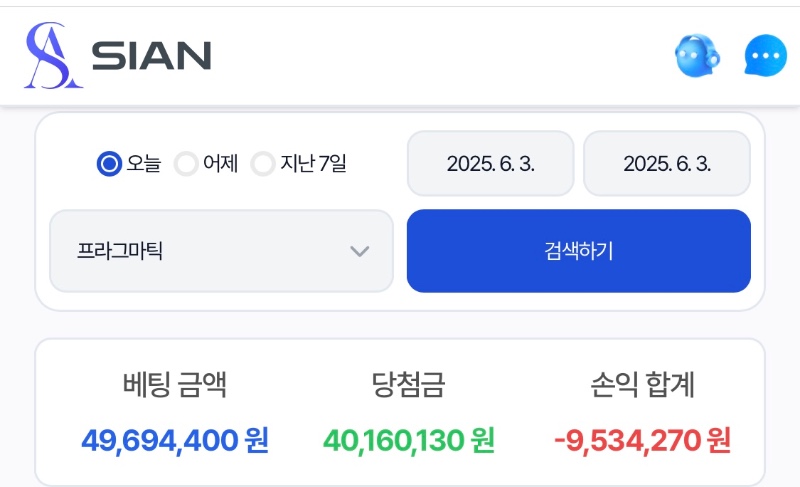The height and width of the screenshot is (487, 800).
Task: Click the 오늘 label text
Action: click(x=144, y=164)
